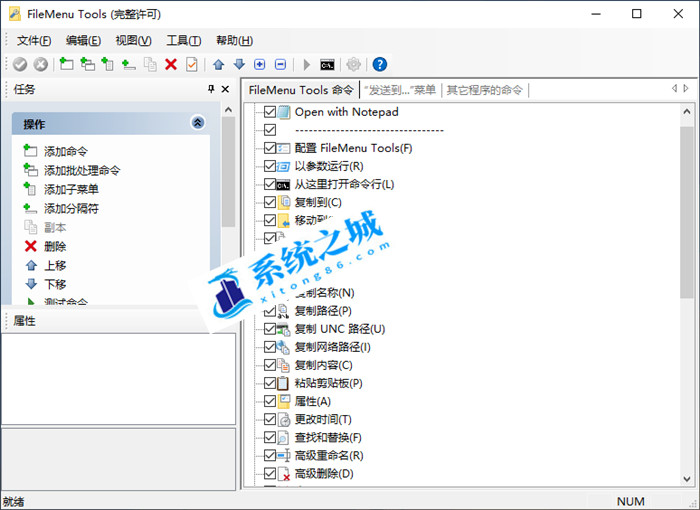Click the Add submenu toolbar icon
This screenshot has height=510, width=700.
pos(108,64)
